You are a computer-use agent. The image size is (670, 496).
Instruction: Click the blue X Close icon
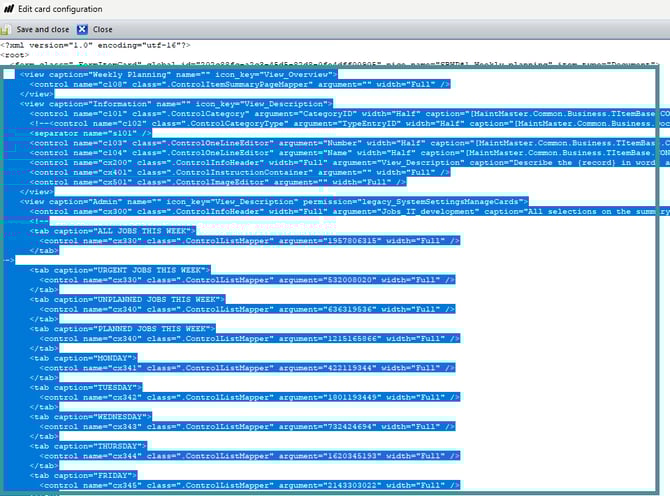coord(82,29)
